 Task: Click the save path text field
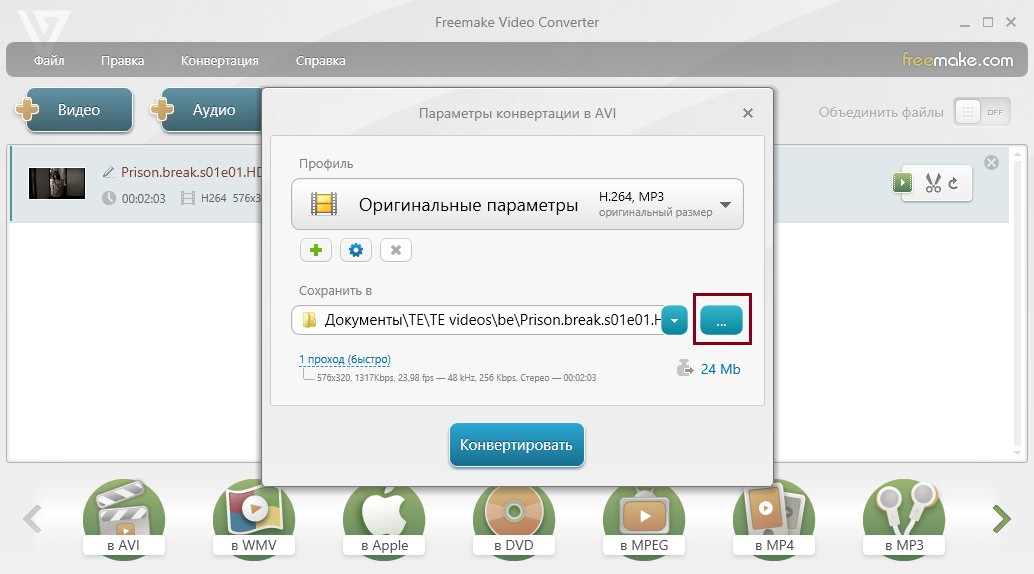[480, 321]
